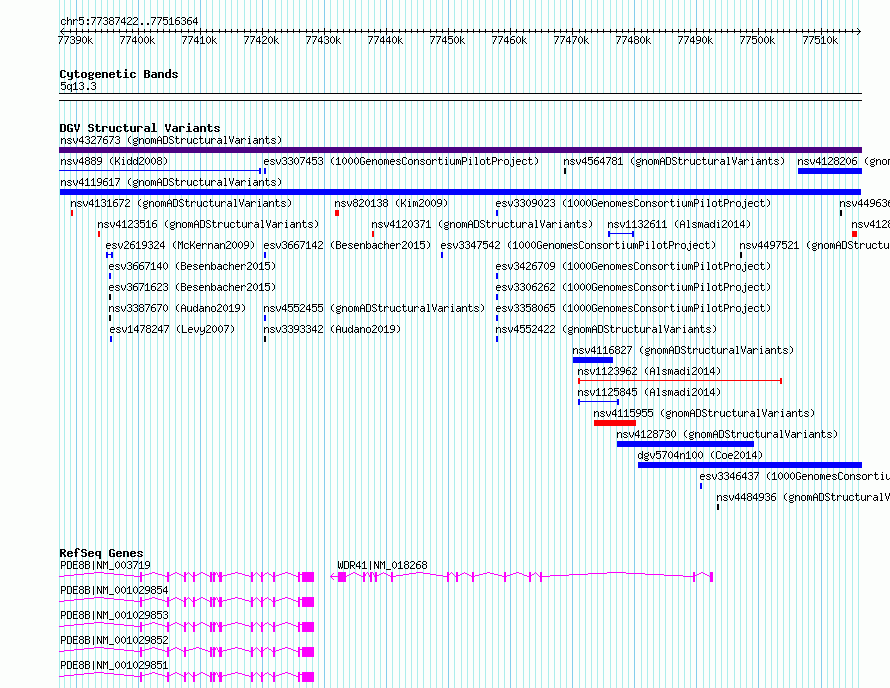
Task: Click the 77450k ruler position
Action: point(447,40)
